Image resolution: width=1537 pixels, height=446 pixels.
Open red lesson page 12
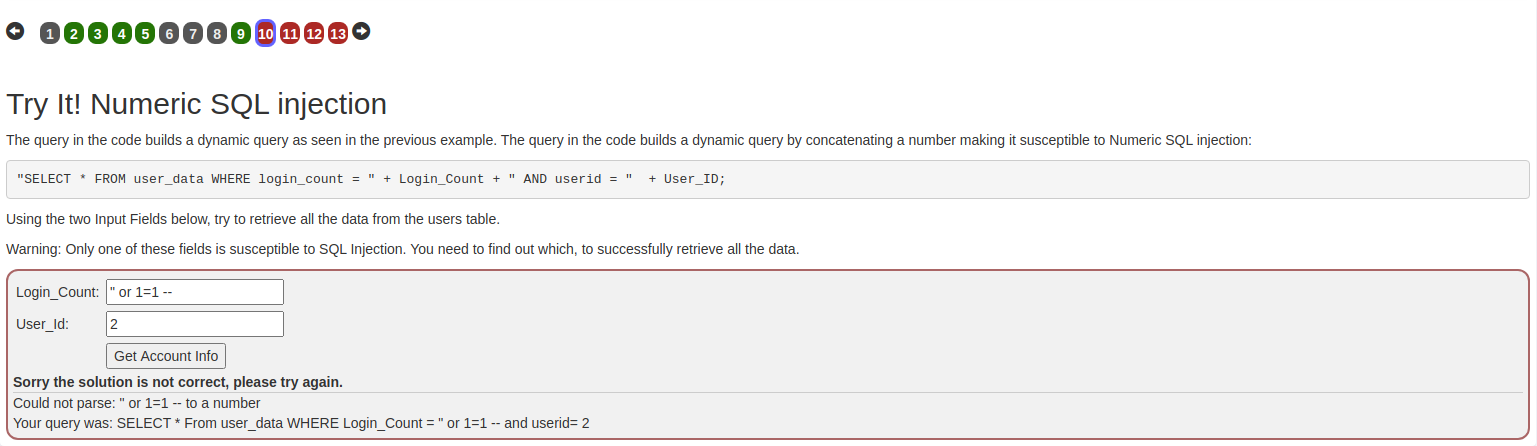point(314,34)
